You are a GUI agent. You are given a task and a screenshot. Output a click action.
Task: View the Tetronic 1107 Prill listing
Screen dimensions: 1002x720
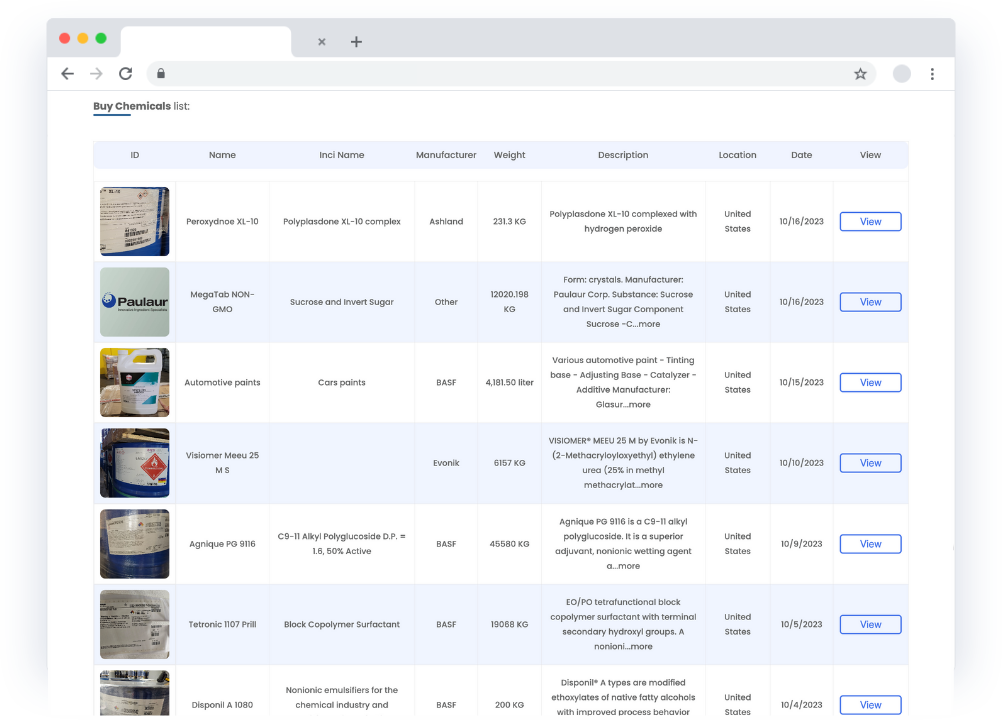[870, 625]
